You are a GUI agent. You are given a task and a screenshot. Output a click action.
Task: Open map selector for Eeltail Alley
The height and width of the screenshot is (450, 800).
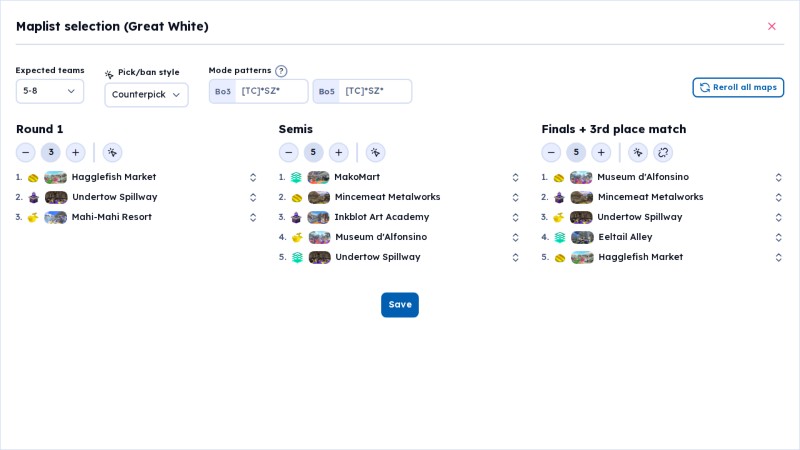[x=778, y=237]
